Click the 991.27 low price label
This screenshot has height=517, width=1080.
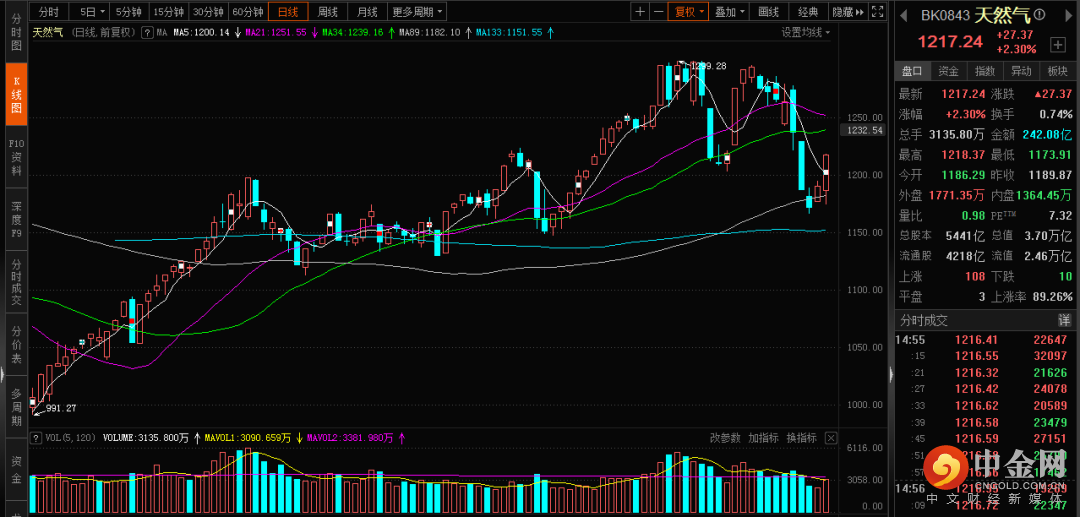(x=62, y=408)
